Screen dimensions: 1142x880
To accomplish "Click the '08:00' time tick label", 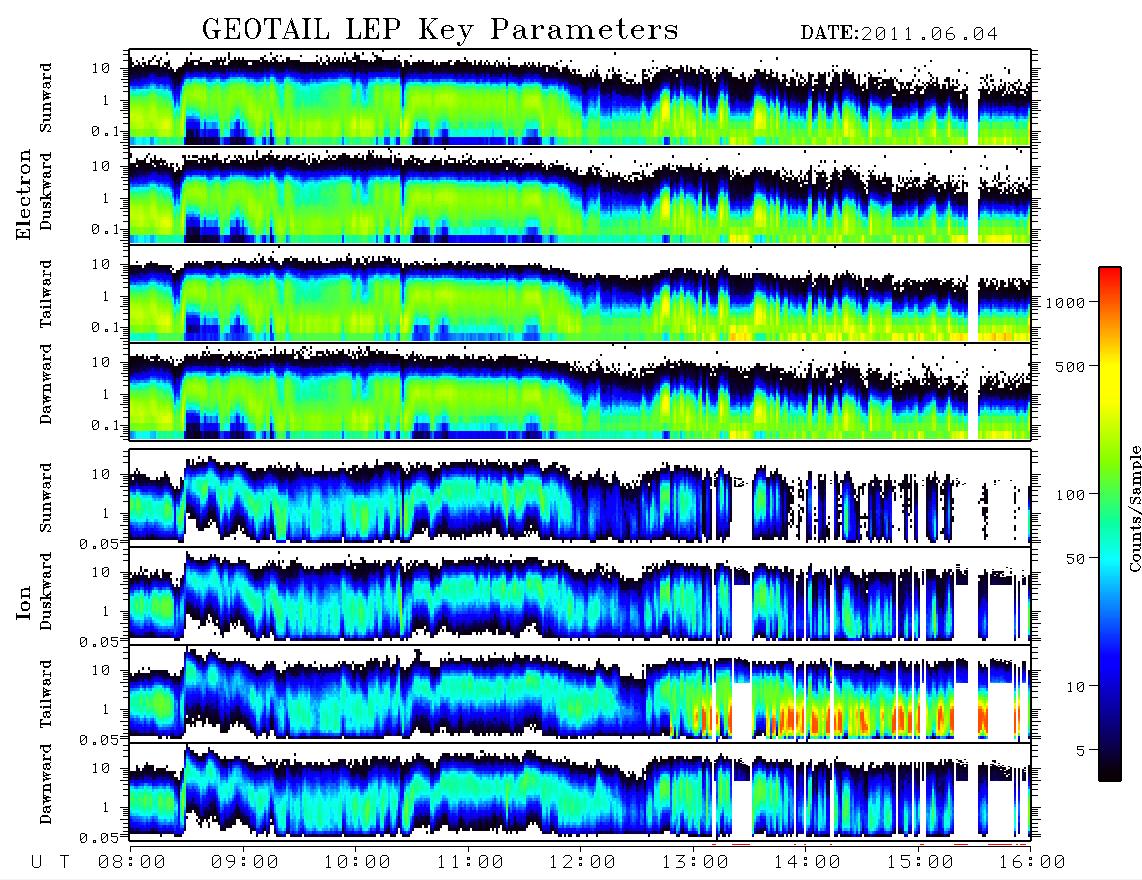I will pyautogui.click(x=132, y=862).
